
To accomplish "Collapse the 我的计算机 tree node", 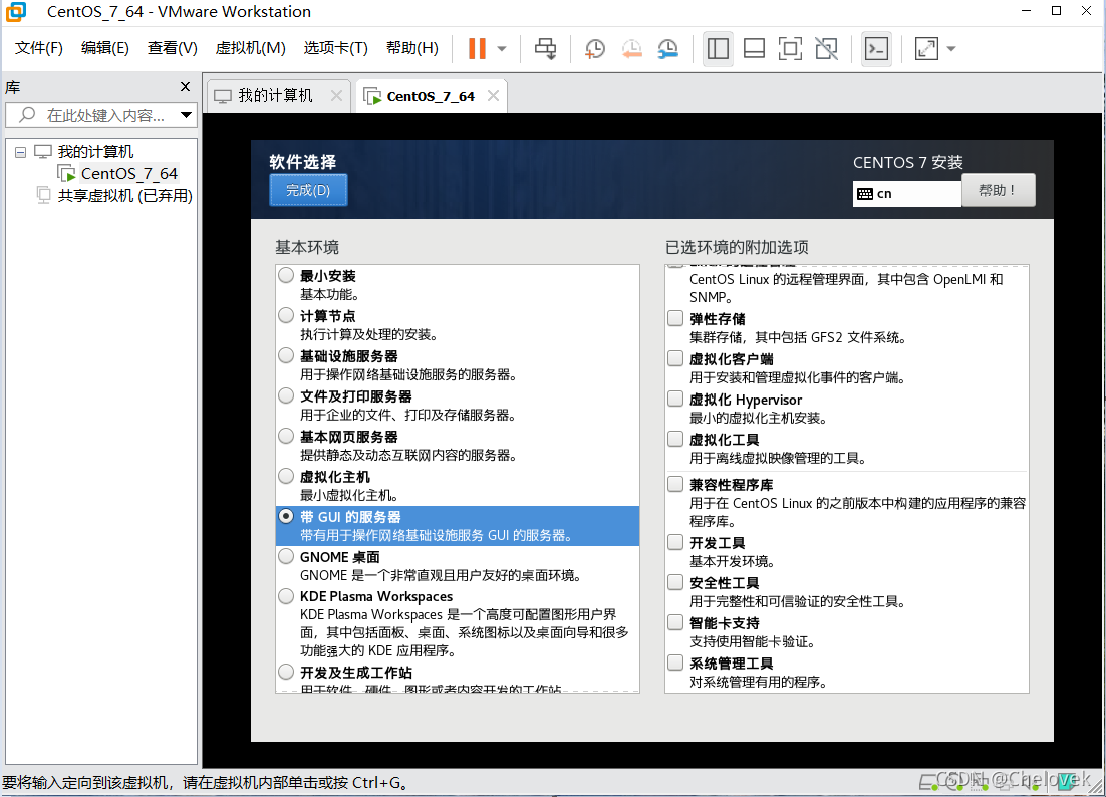I will pos(20,152).
